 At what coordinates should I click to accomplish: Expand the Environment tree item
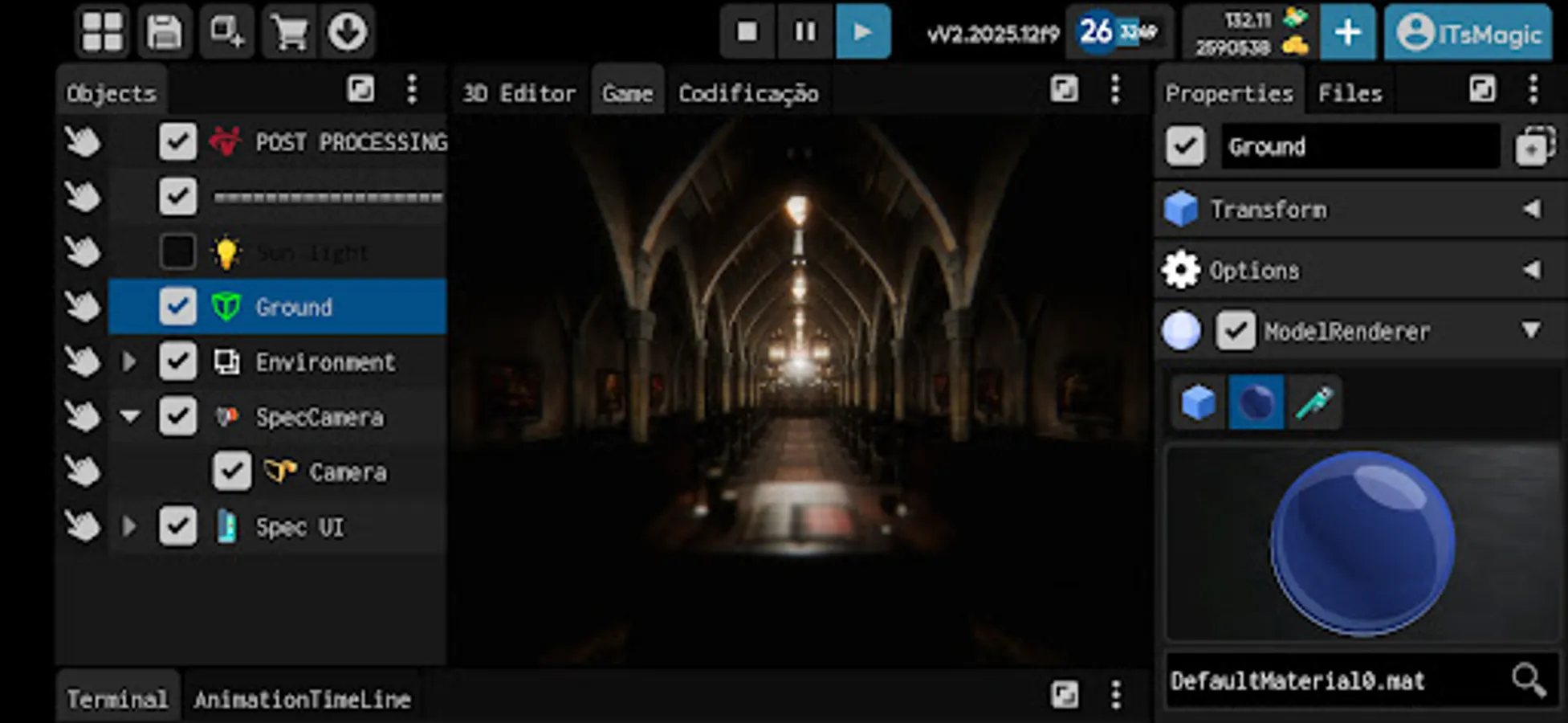pyautogui.click(x=129, y=361)
